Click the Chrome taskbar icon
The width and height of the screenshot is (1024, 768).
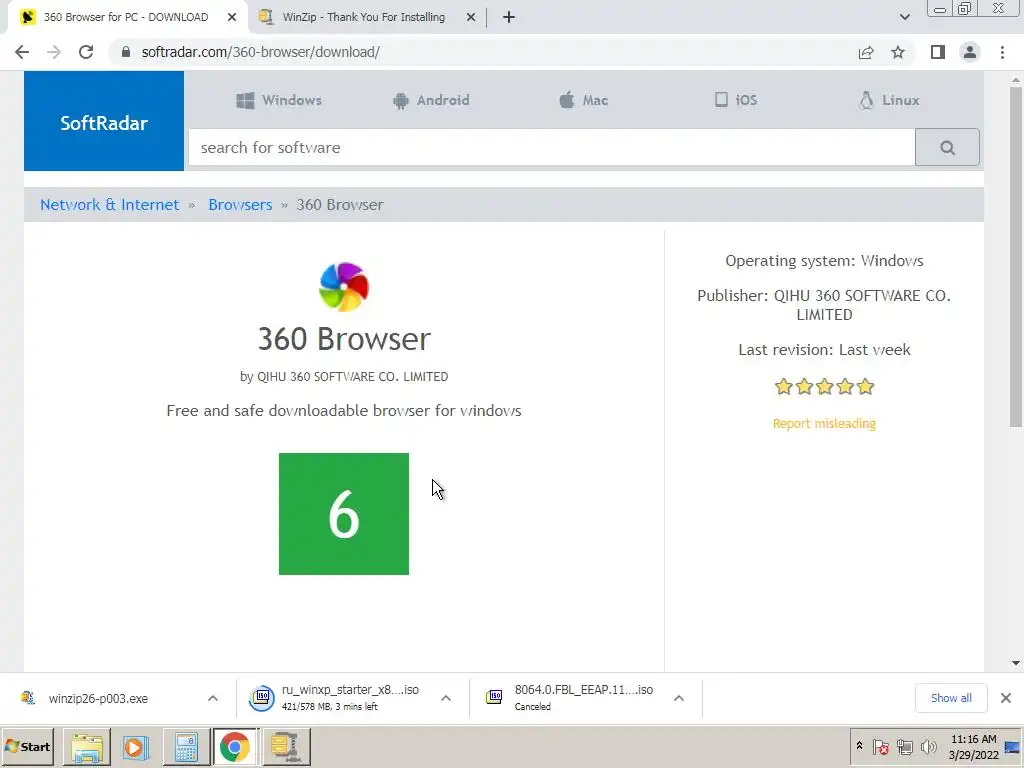click(x=235, y=747)
